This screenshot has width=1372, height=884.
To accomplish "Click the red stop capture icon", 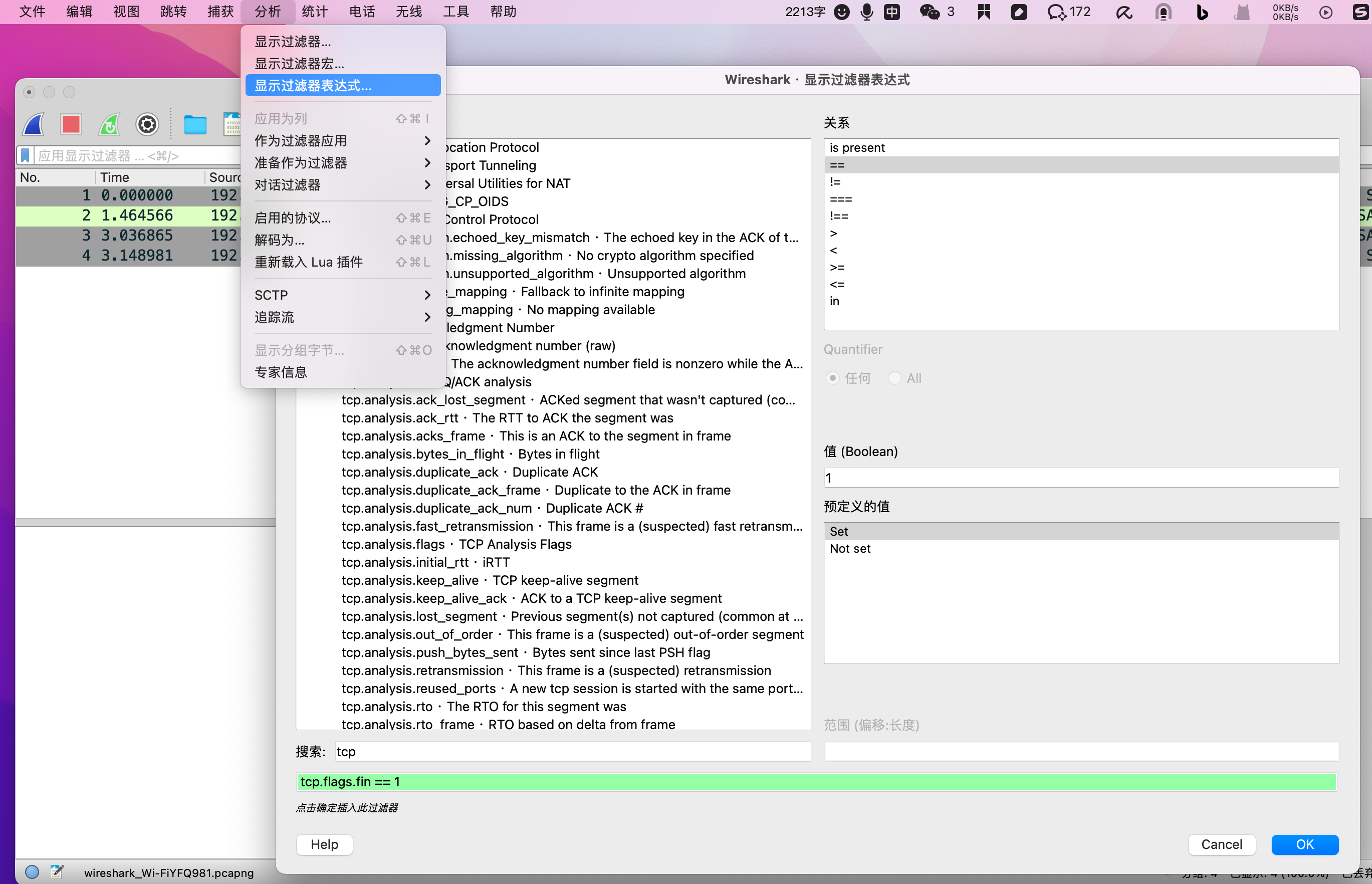I will click(71, 125).
